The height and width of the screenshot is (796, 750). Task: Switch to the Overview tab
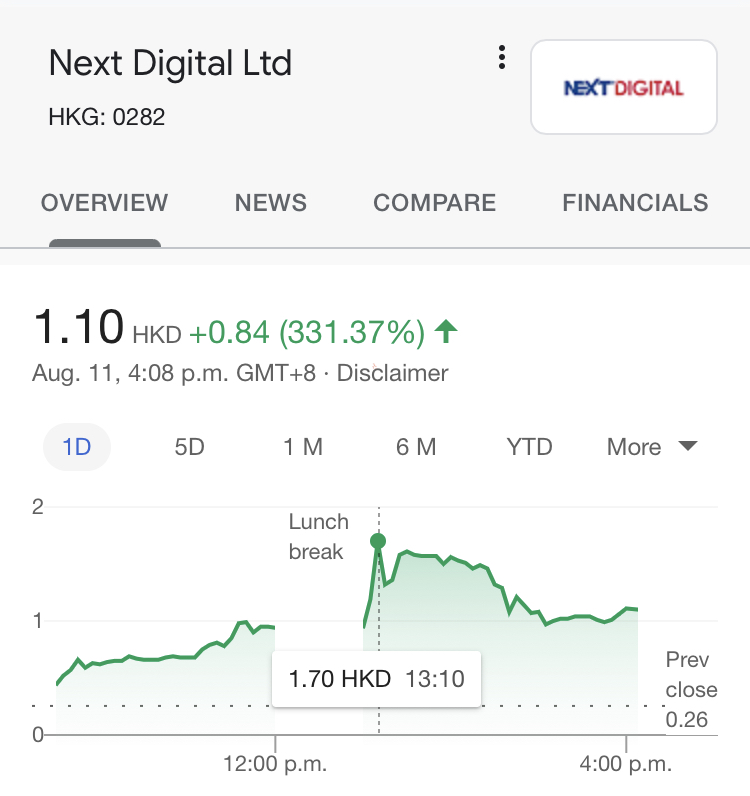[104, 203]
